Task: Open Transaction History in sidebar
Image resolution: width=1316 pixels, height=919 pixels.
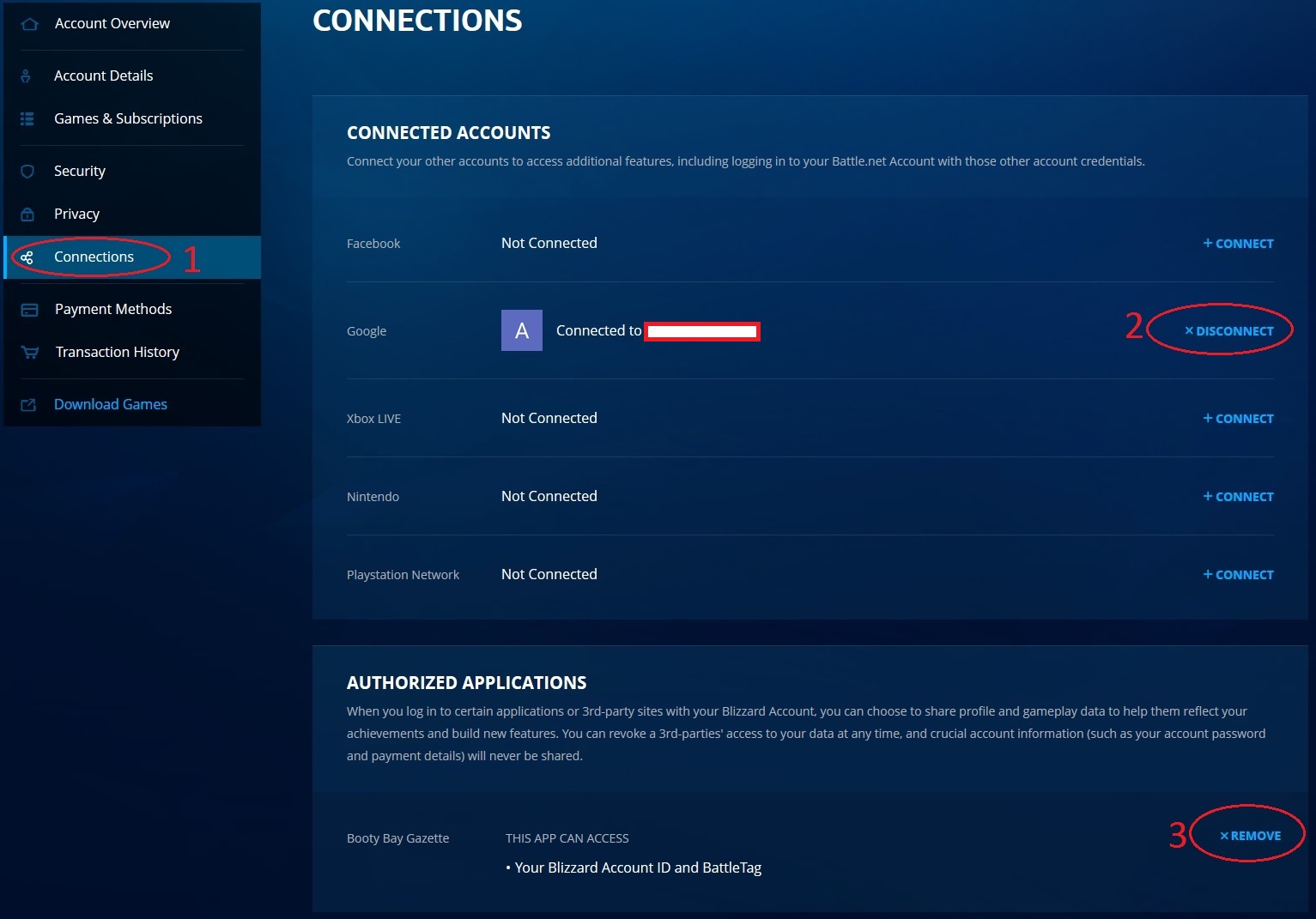Action: (x=117, y=352)
